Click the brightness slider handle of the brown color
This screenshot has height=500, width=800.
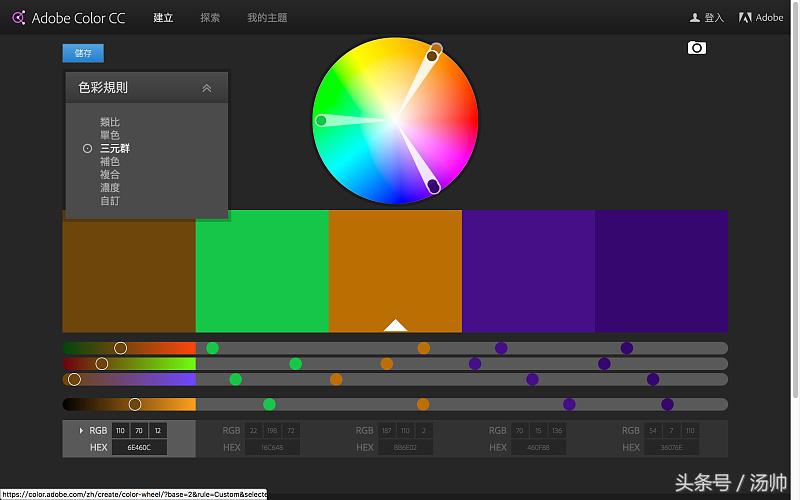point(135,405)
